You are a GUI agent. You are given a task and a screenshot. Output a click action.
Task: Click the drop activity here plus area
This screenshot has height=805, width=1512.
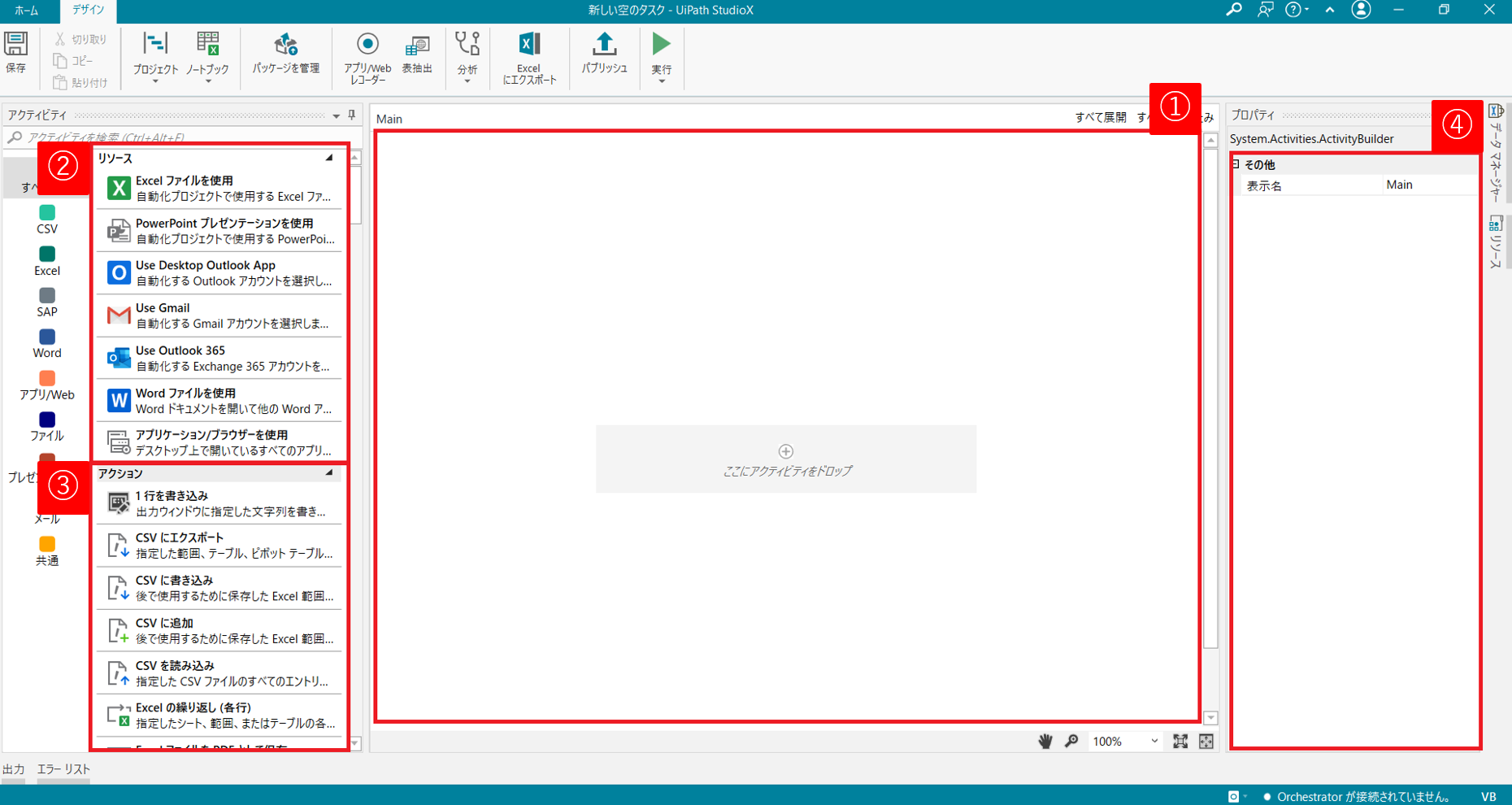(786, 459)
